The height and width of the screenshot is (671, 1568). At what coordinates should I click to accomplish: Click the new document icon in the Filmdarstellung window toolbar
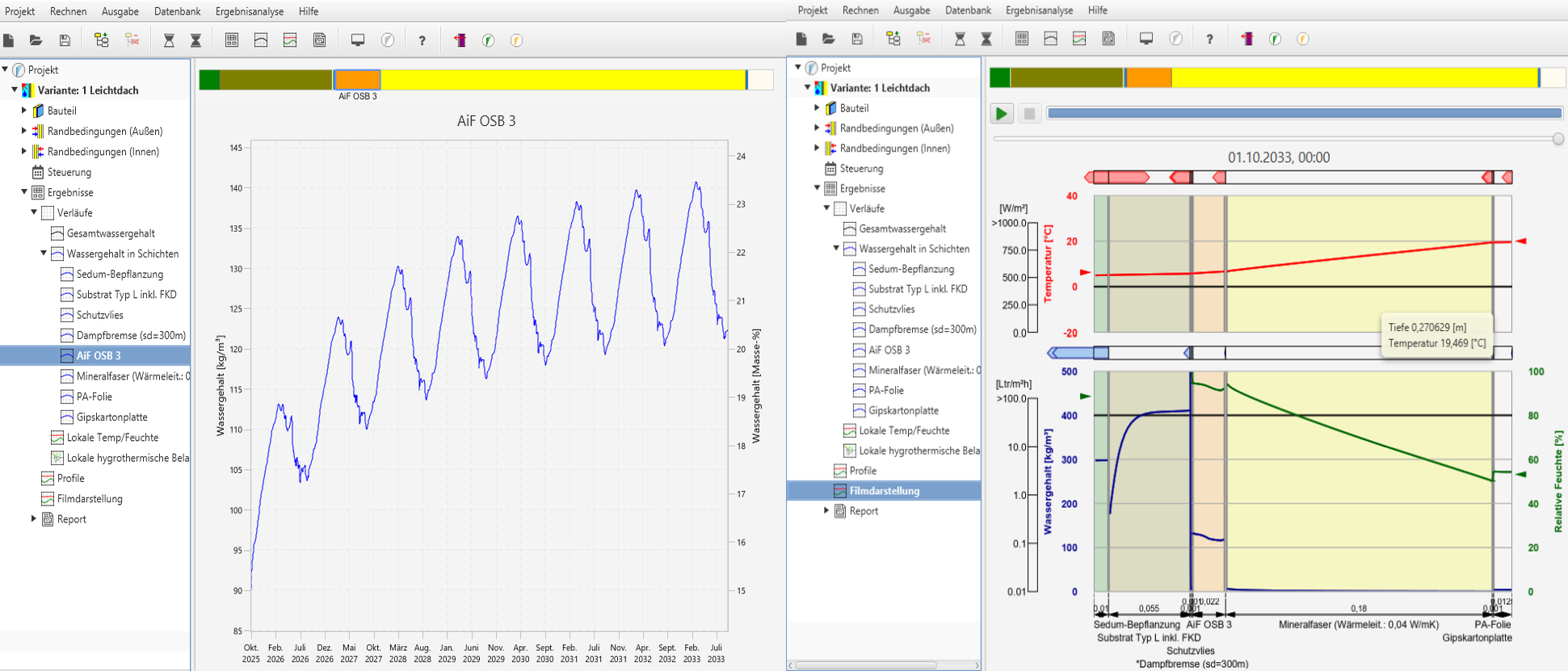click(x=801, y=39)
